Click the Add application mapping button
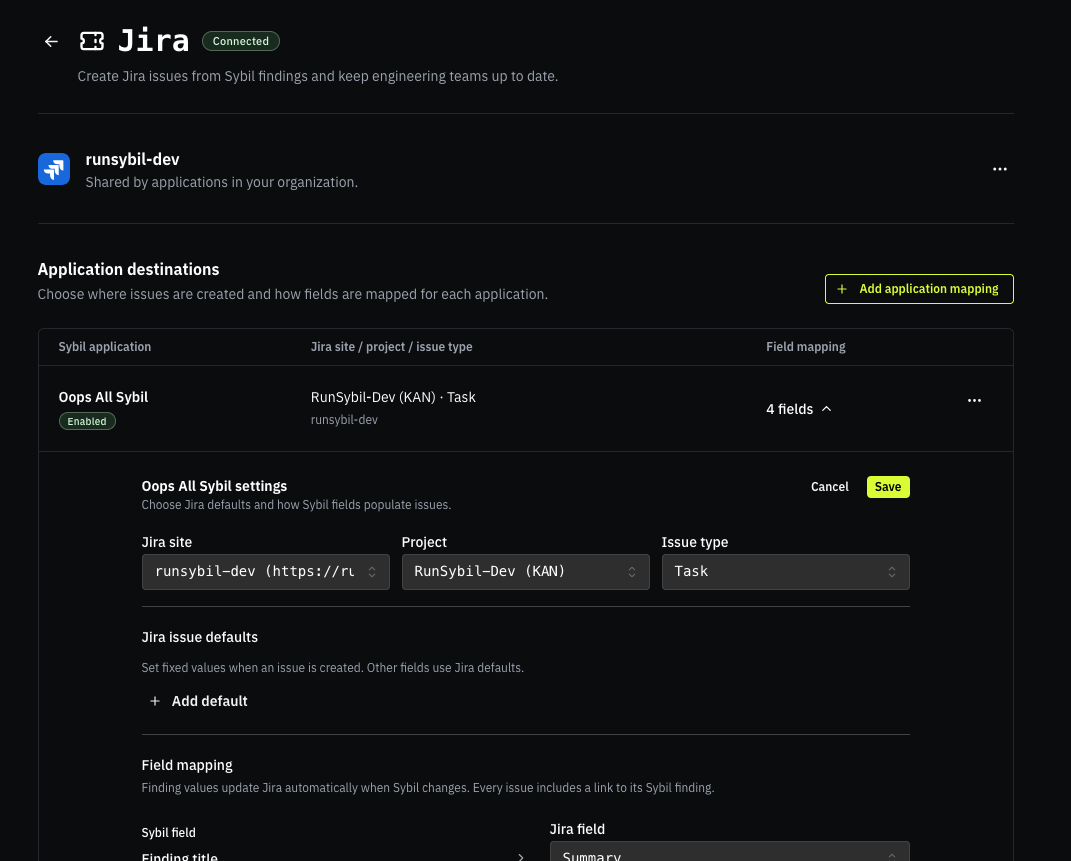The width and height of the screenshot is (1071, 861). [x=919, y=289]
